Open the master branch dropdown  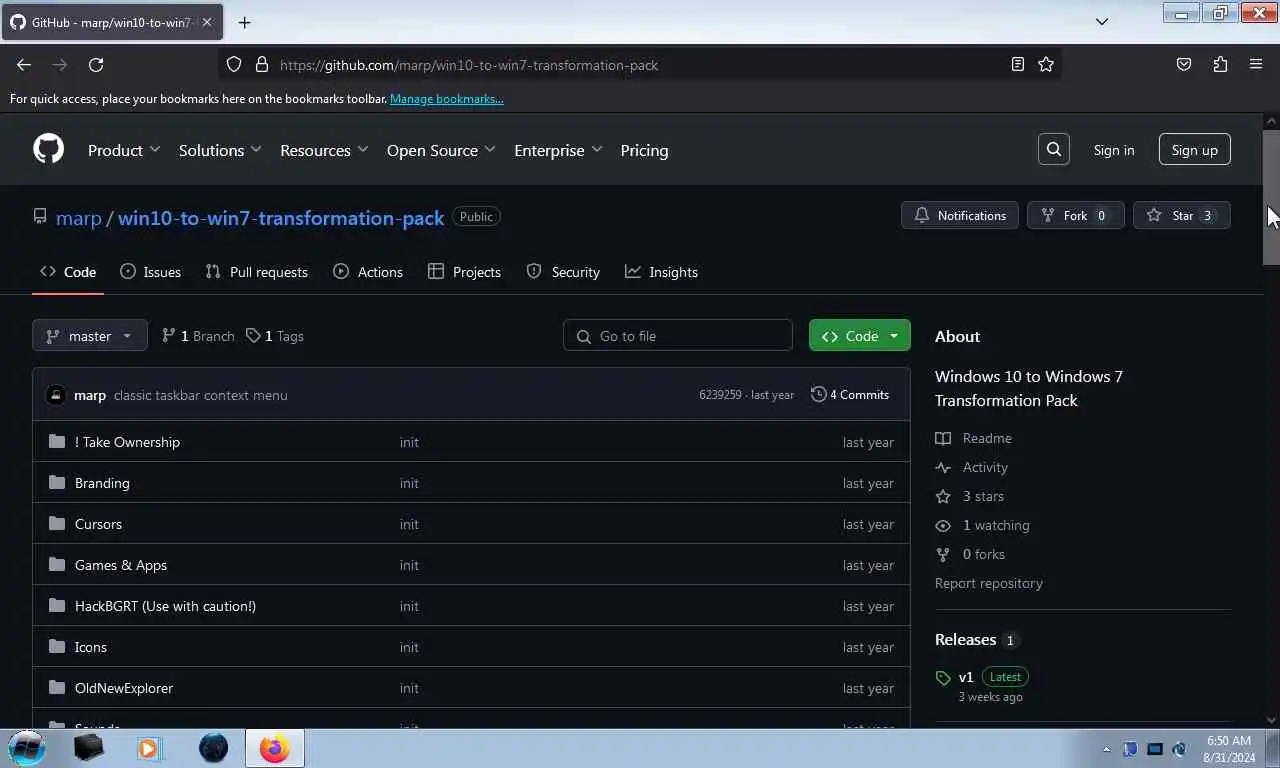click(90, 336)
